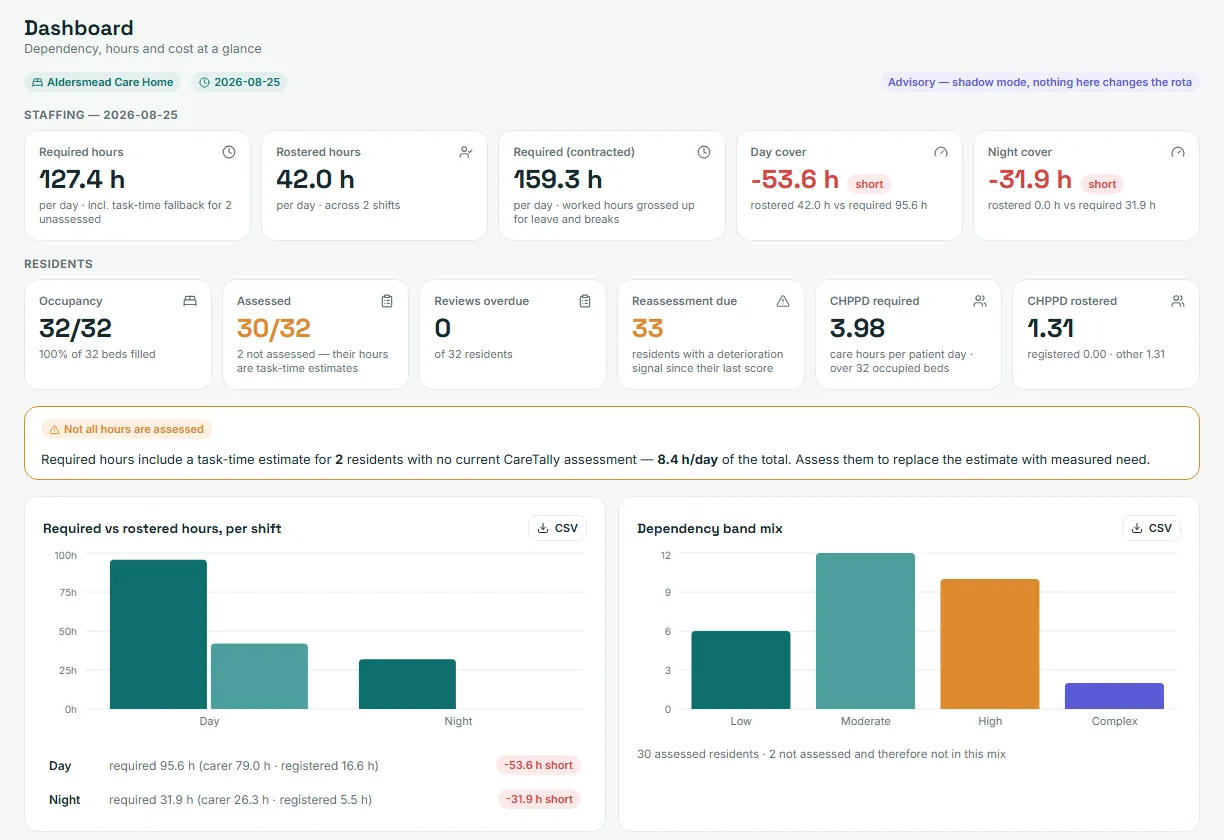Click the -31.9 h short pill in Night row

tap(539, 799)
